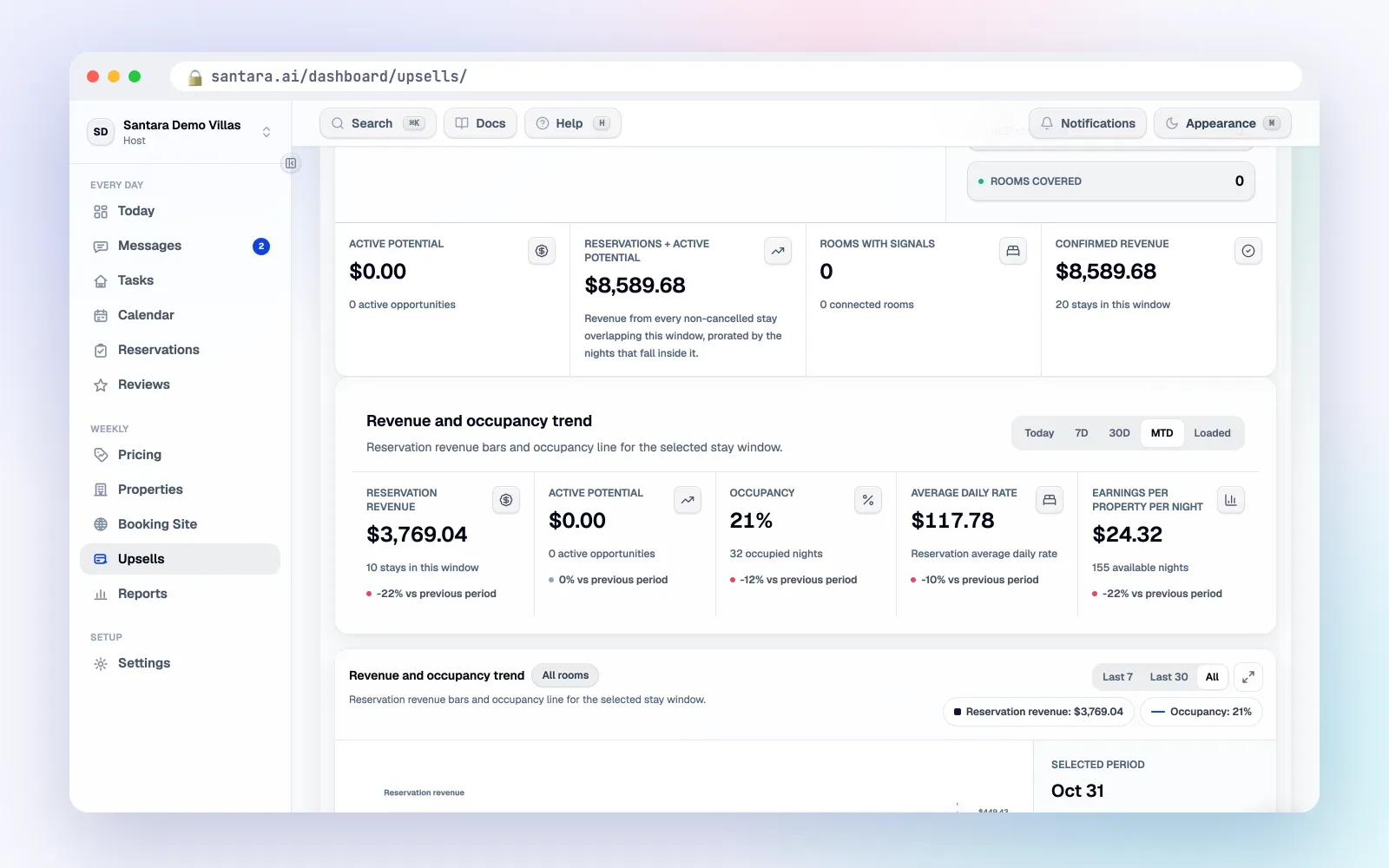Click bar chart icon in Earnings Per Property card
The width and height of the screenshot is (1389, 868).
1231,500
